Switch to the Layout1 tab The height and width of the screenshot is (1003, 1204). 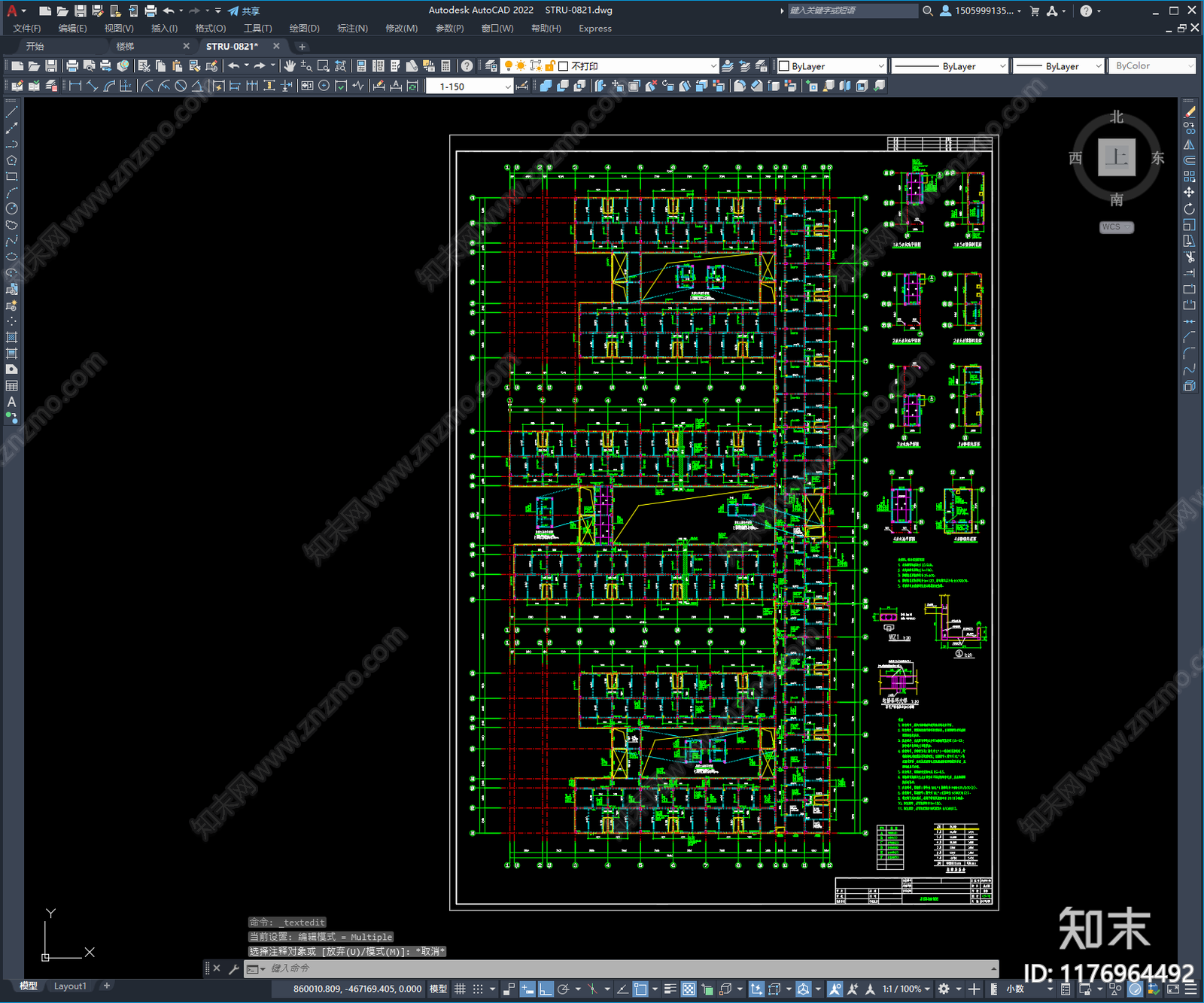coord(70,986)
